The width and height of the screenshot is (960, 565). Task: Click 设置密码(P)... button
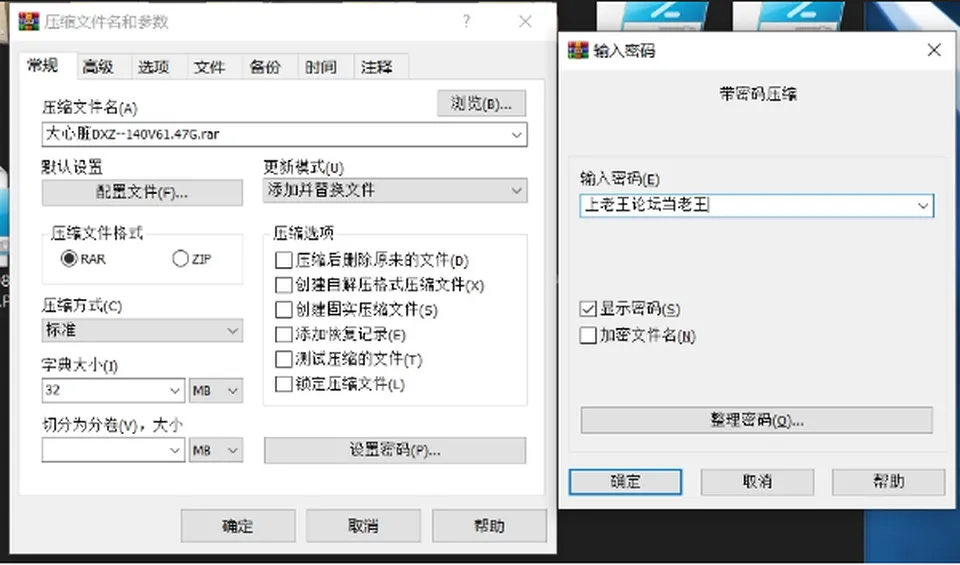click(395, 450)
